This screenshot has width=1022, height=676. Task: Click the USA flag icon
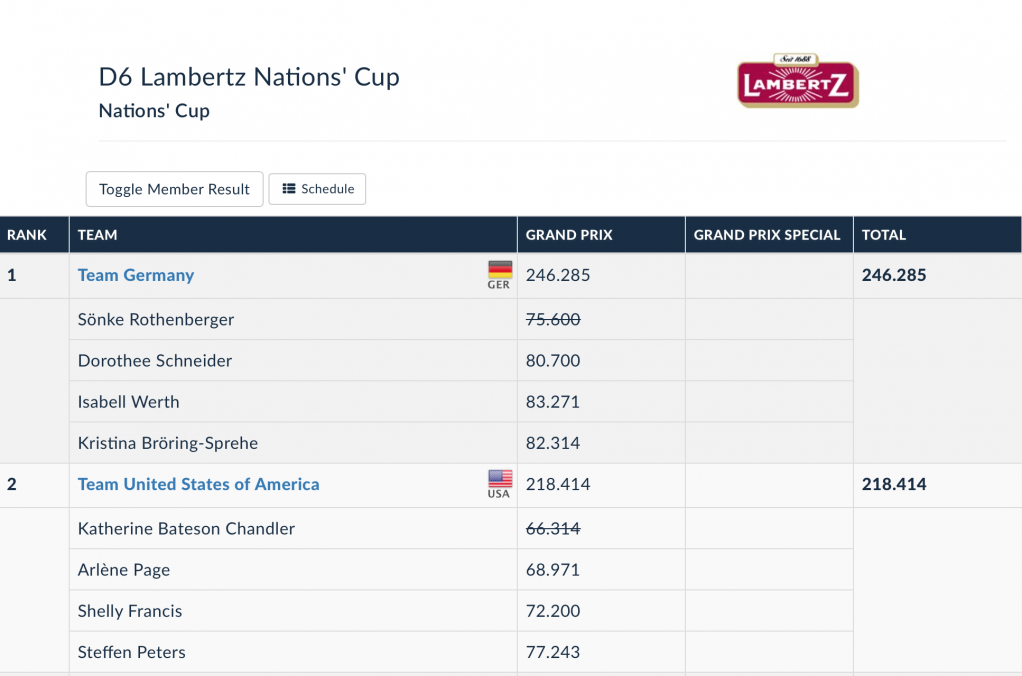(499, 479)
